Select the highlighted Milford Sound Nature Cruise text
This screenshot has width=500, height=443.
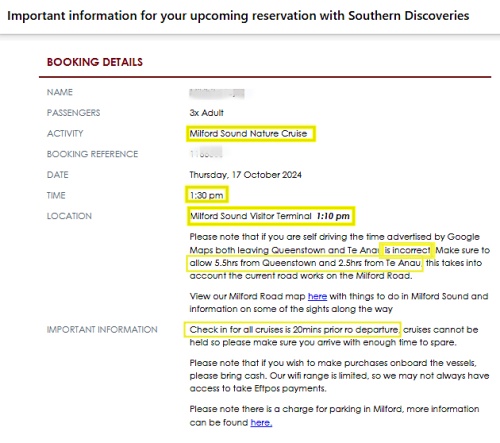[x=248, y=134]
